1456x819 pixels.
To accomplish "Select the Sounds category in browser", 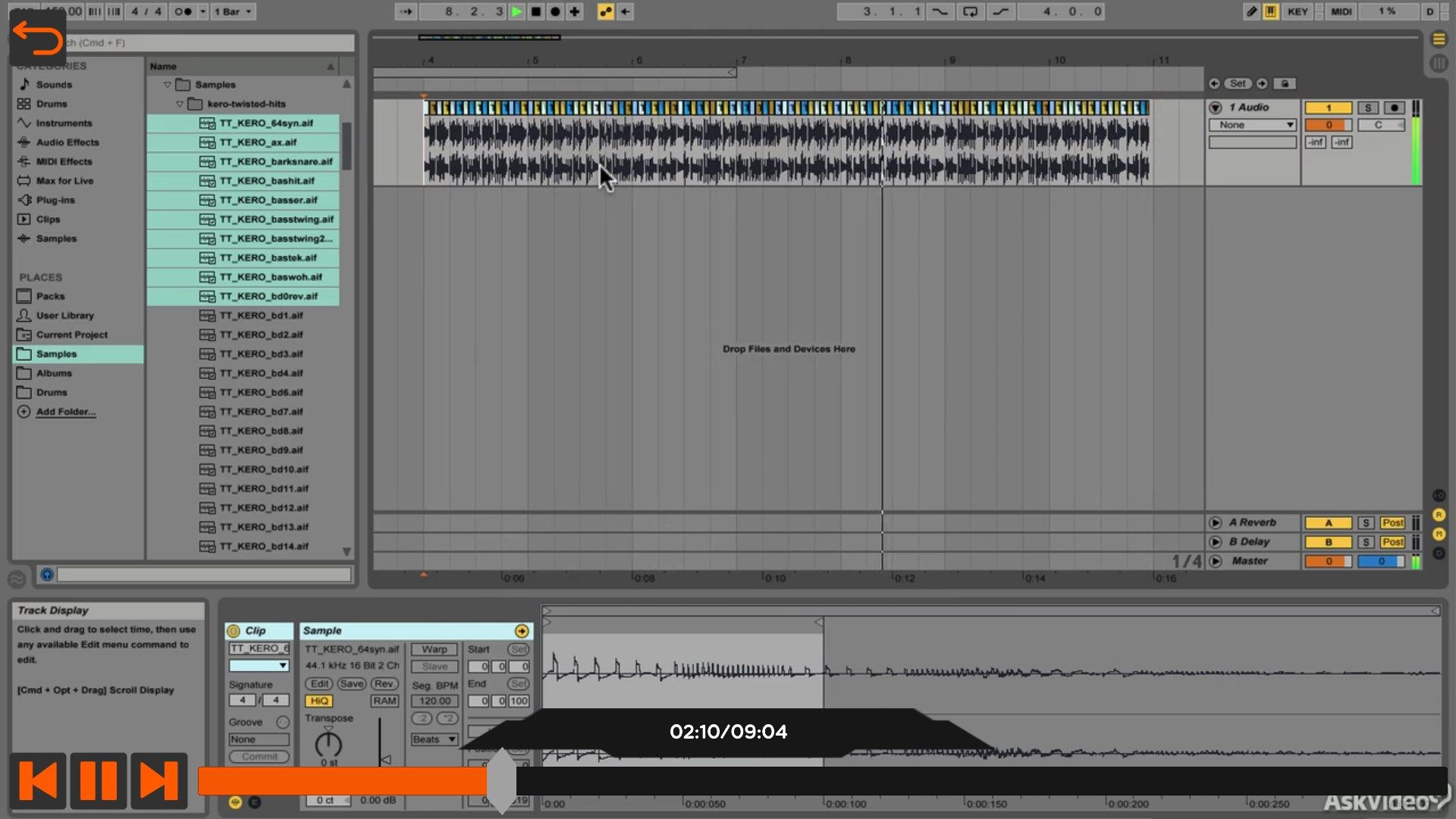I will click(54, 84).
